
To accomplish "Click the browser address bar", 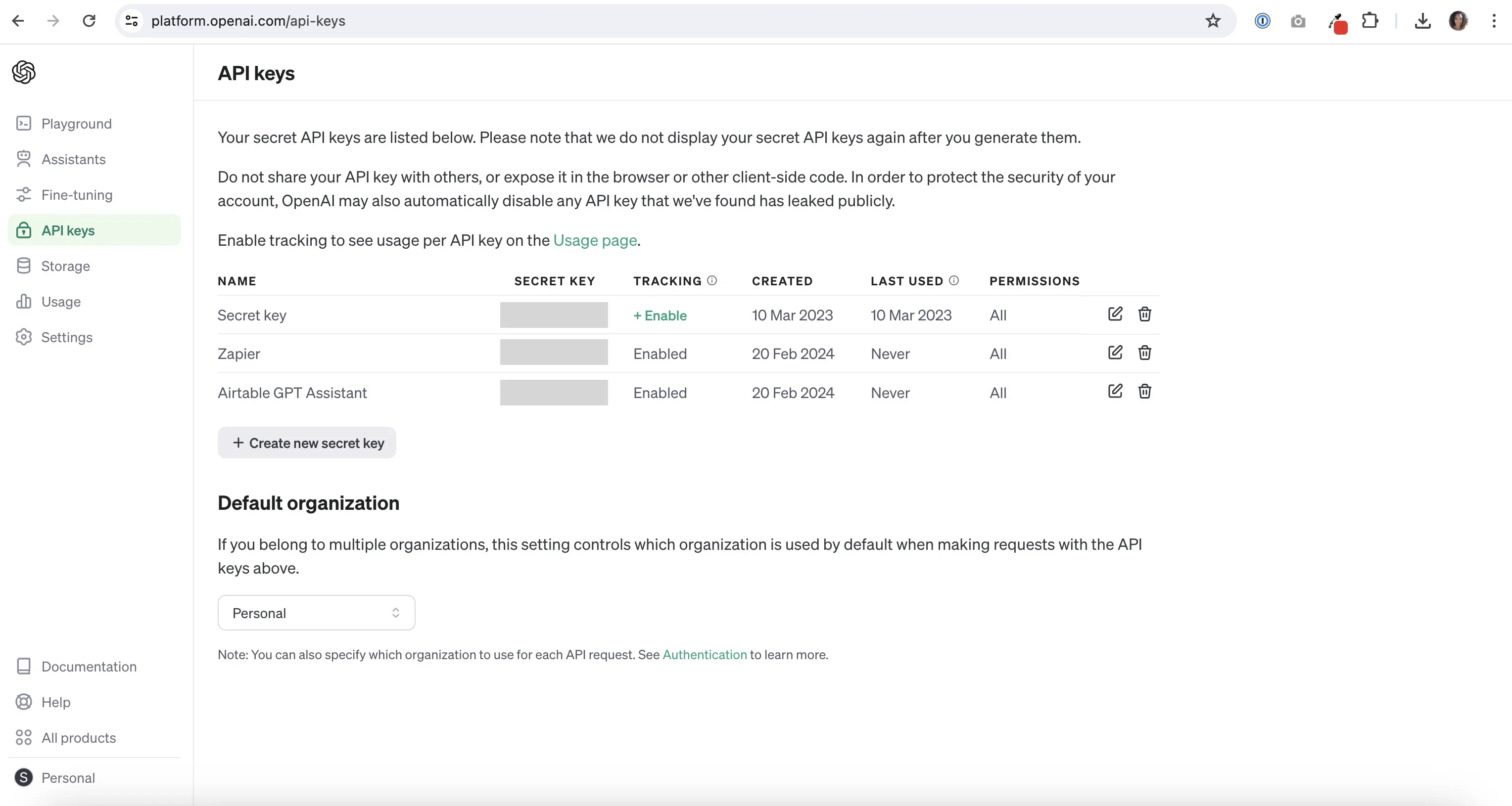I will coord(248,21).
